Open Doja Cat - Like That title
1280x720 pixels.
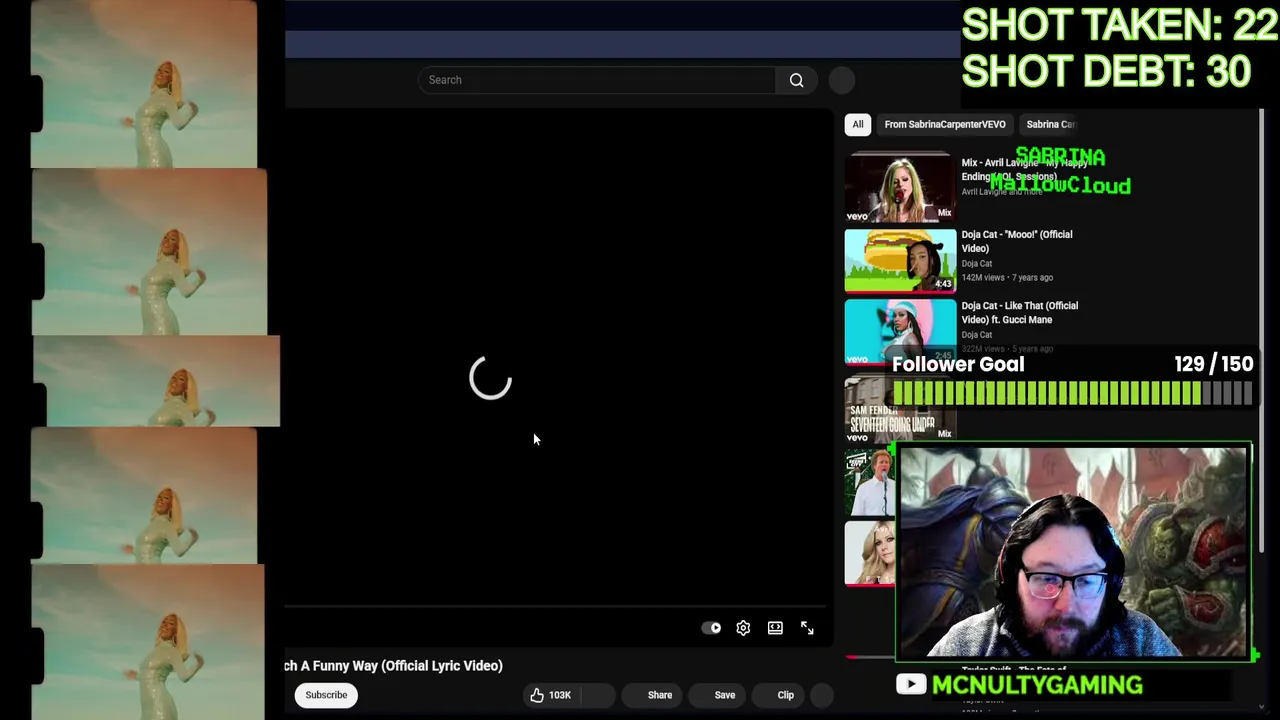1019,312
